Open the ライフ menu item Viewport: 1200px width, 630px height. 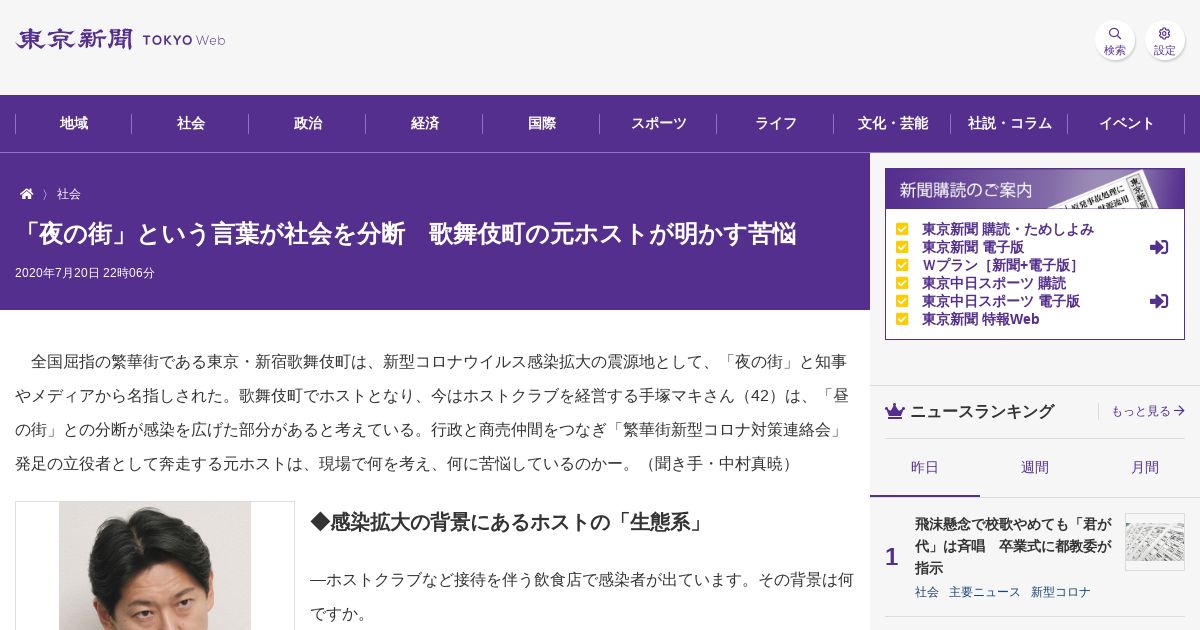pyautogui.click(x=776, y=124)
